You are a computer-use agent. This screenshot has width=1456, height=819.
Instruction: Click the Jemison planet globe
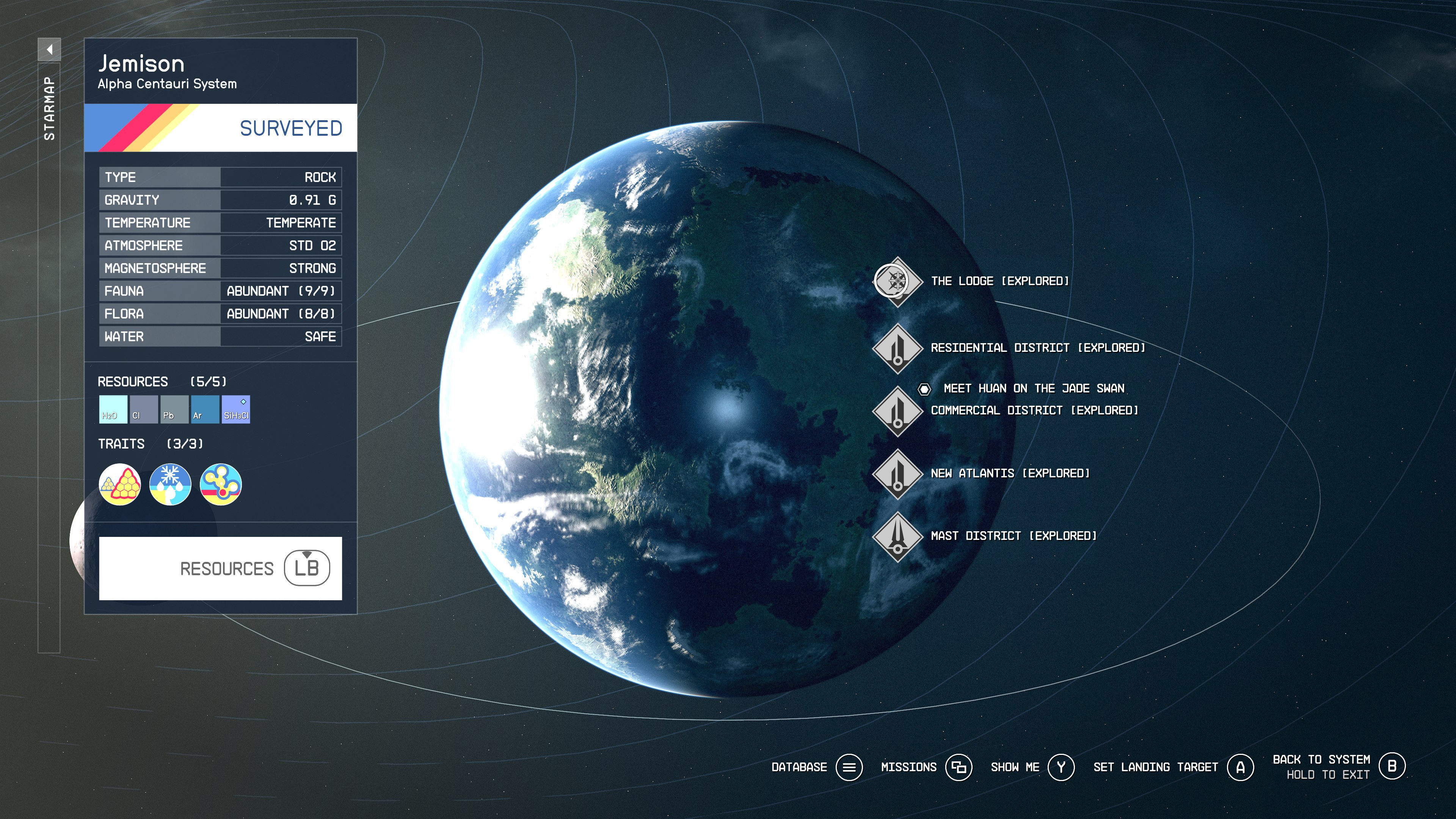click(x=728, y=409)
